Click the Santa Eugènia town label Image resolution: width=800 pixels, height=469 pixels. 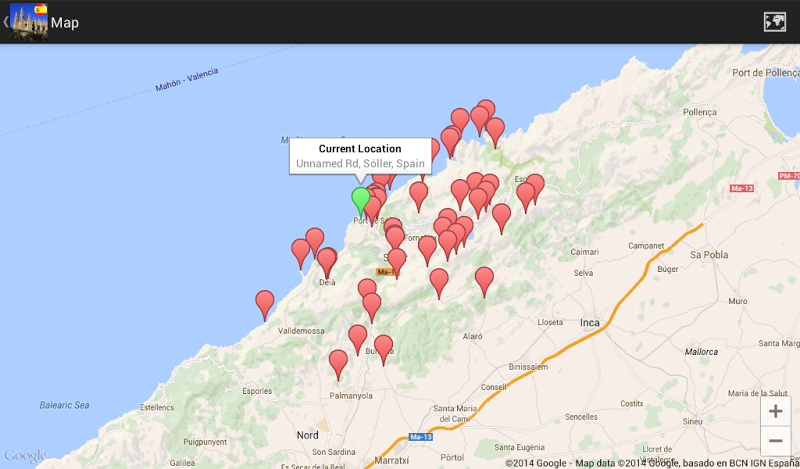(519, 448)
